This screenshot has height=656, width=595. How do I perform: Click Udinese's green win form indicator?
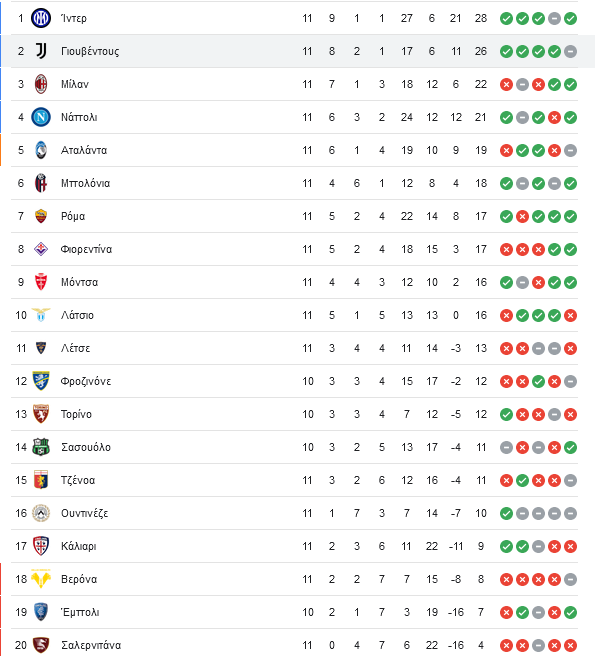pyautogui.click(x=506, y=513)
